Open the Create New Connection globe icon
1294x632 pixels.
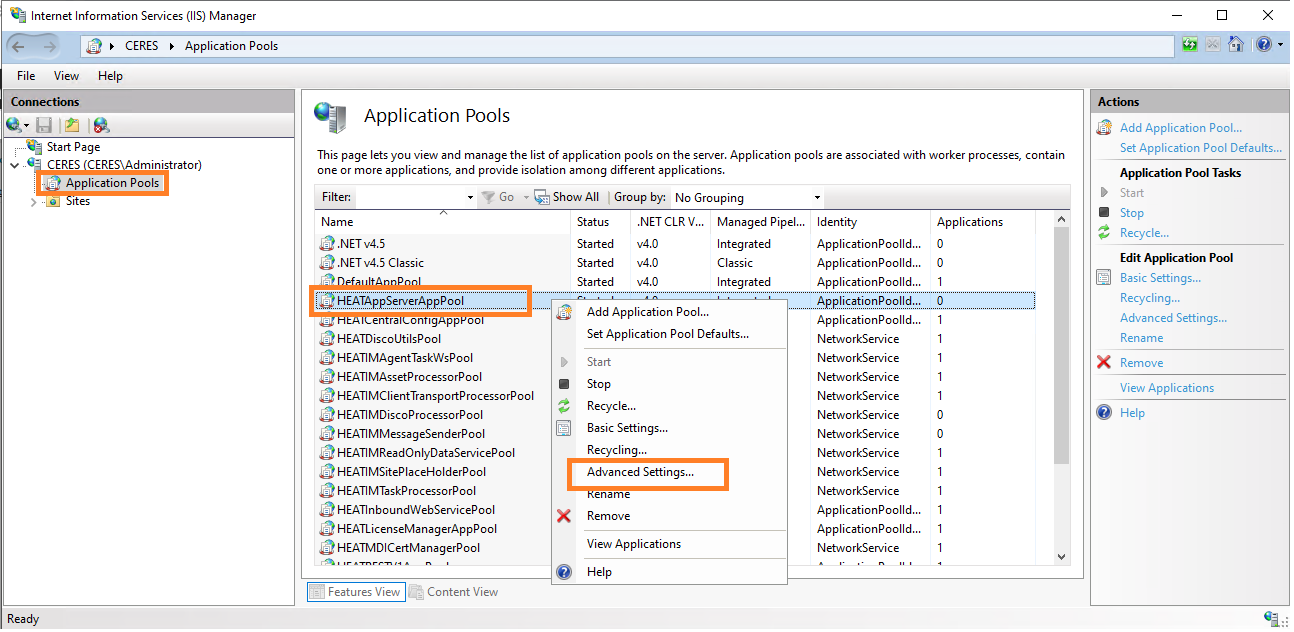[x=13, y=125]
